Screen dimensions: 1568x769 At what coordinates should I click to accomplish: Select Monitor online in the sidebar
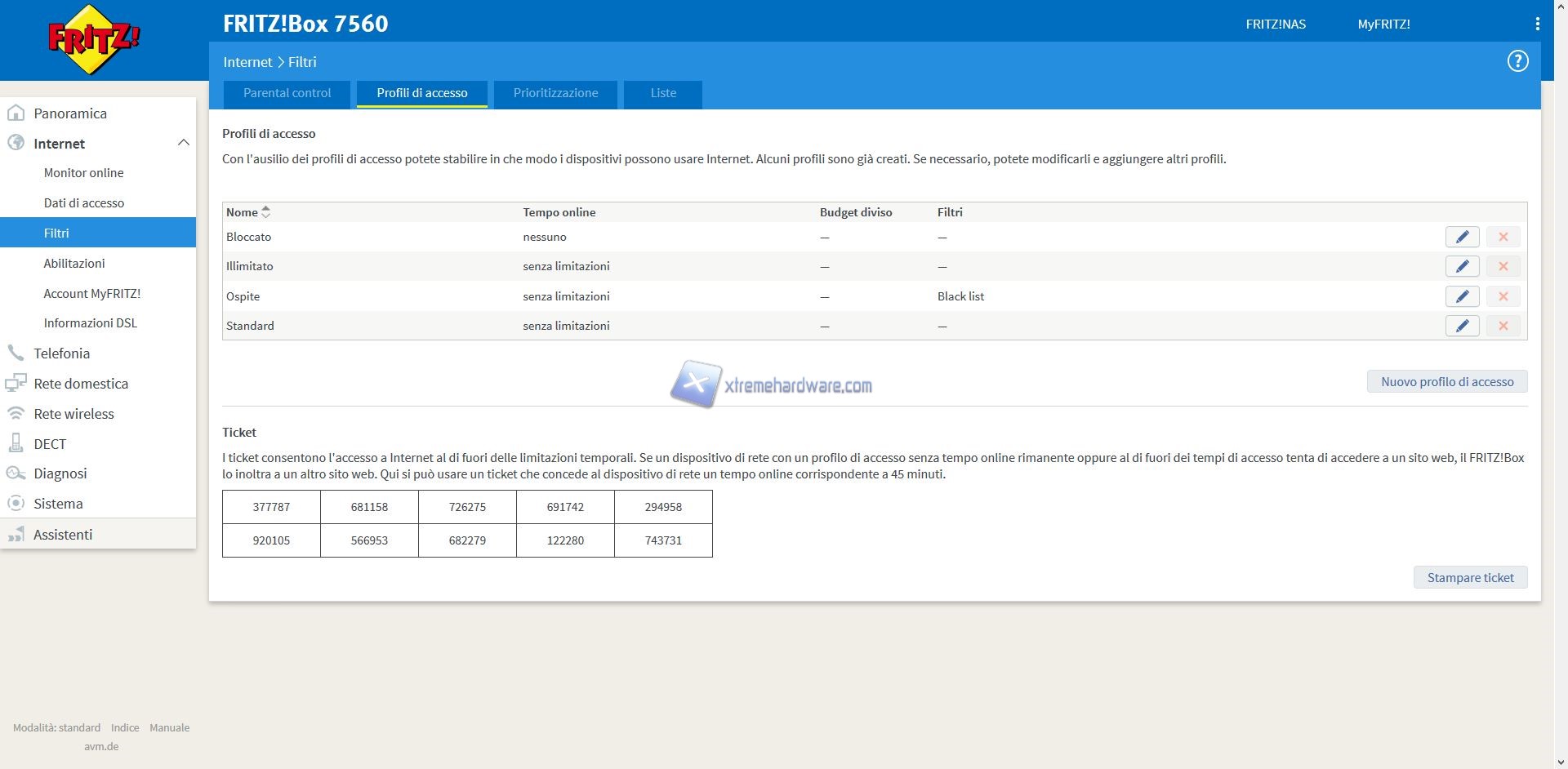[x=83, y=173]
